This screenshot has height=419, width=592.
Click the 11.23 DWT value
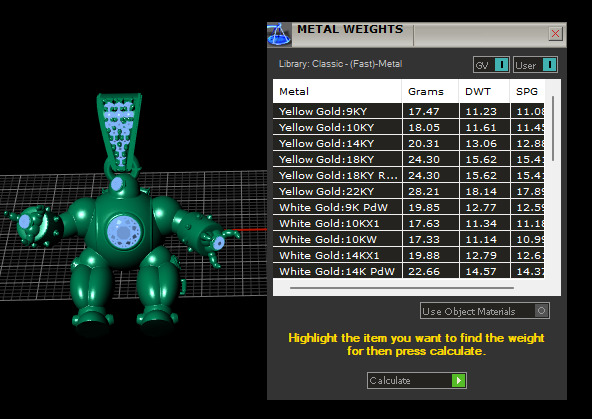point(481,111)
